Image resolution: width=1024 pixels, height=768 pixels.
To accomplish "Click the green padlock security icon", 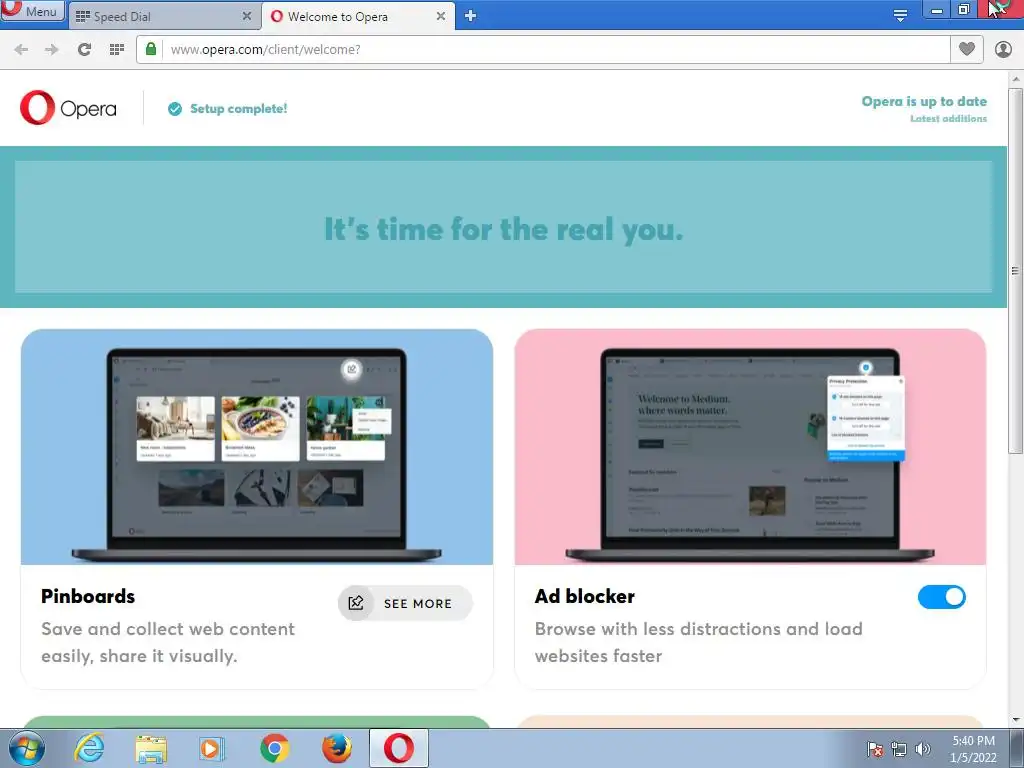I will [151, 50].
